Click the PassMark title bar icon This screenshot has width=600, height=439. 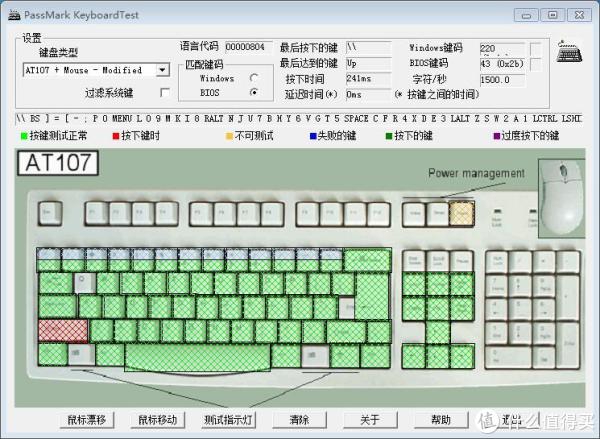tap(14, 15)
